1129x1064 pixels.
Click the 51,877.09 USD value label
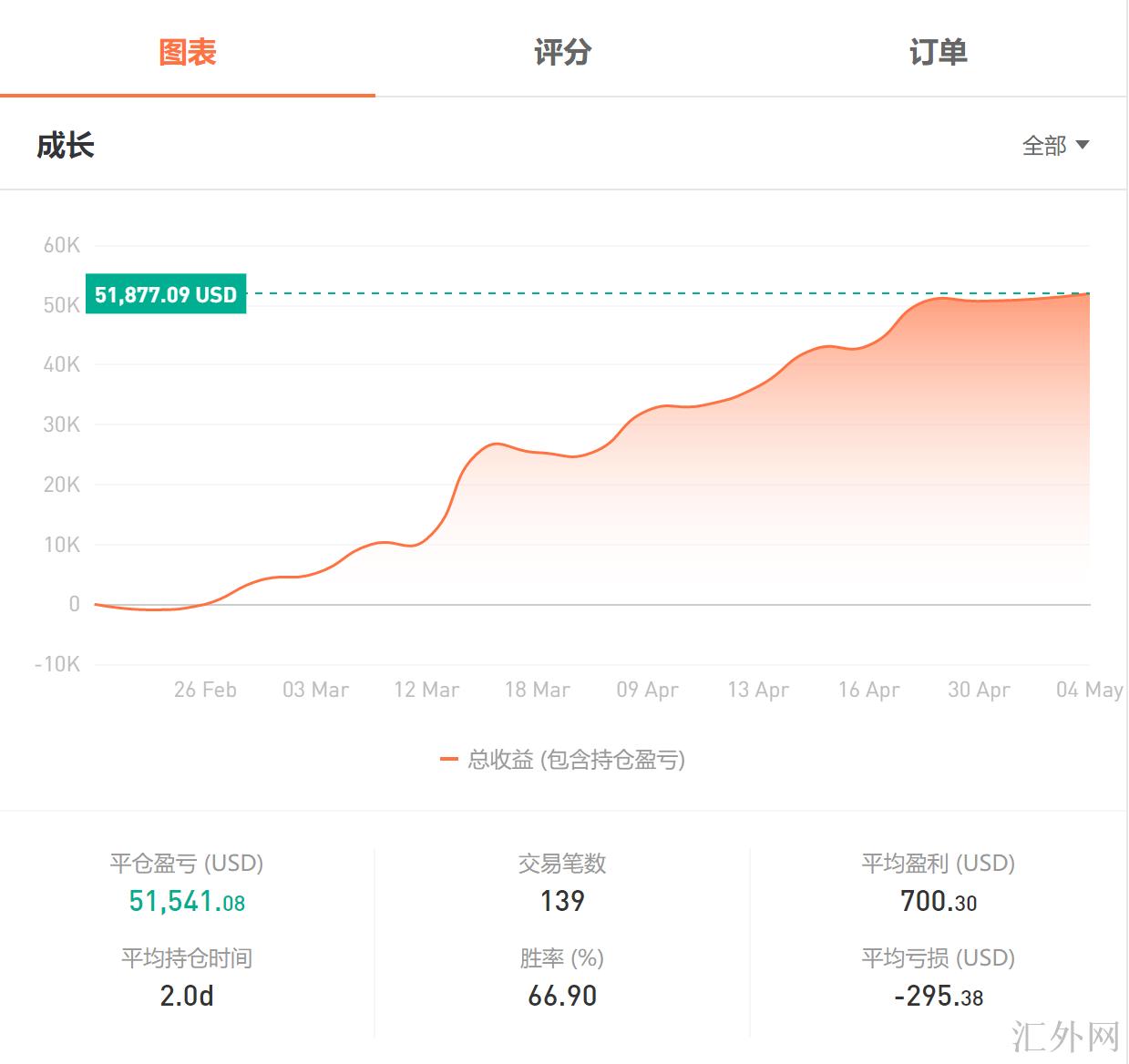coord(166,294)
